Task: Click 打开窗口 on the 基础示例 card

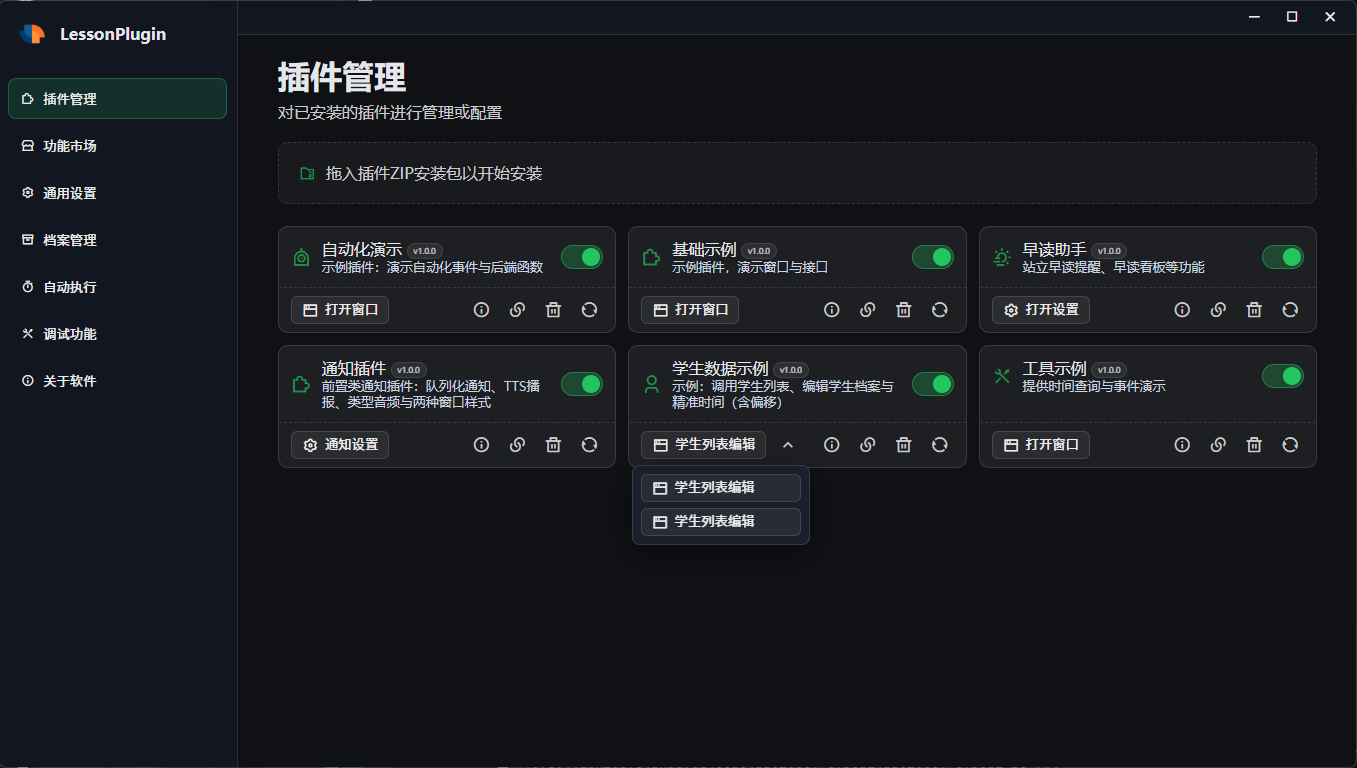Action: (690, 310)
